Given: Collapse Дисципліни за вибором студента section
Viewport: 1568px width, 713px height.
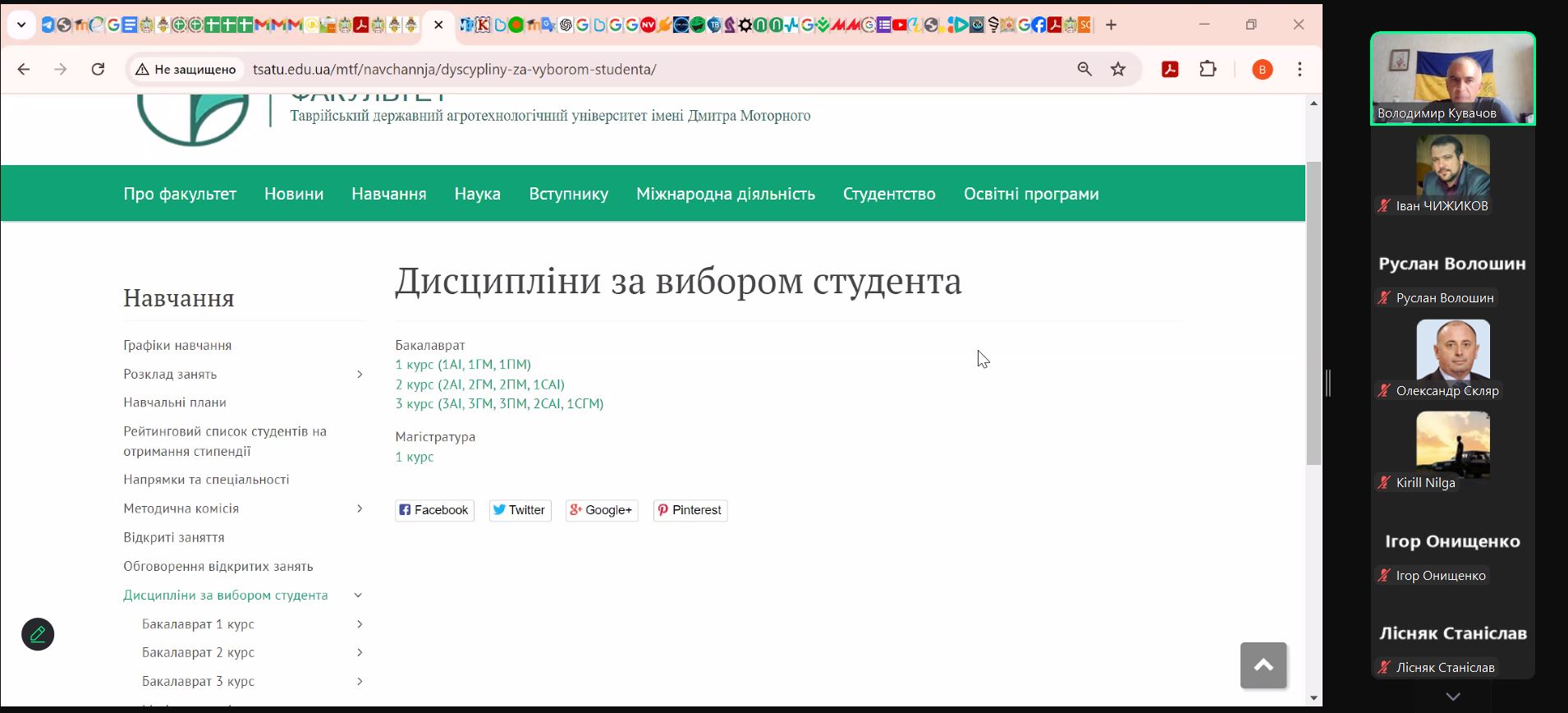Looking at the screenshot, I should [x=358, y=596].
